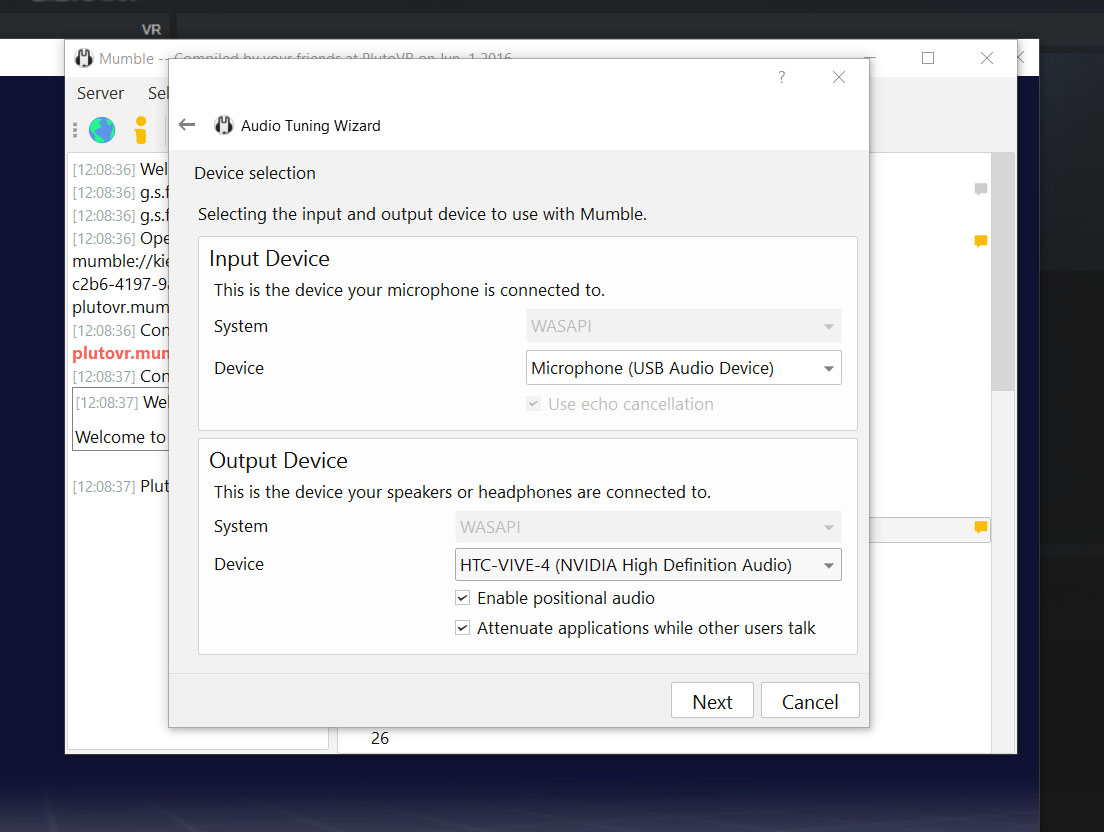Click the yellow information icon in Mumble toolbar
The width and height of the screenshot is (1104, 832).
point(141,130)
